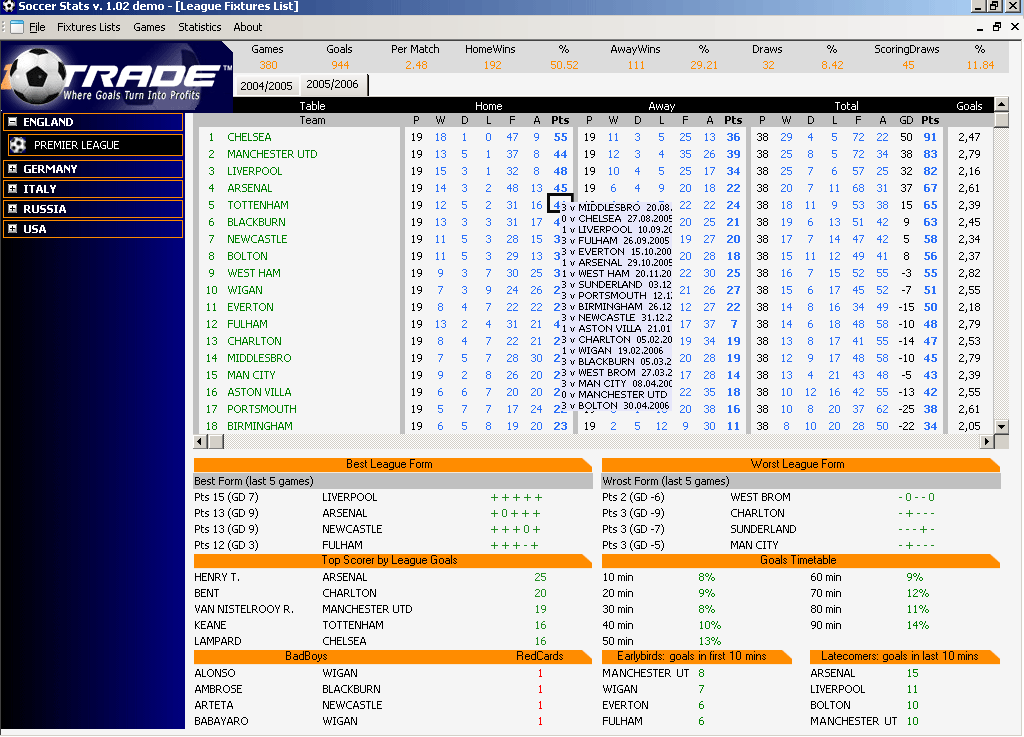Select MAN CITY in the league table

point(251,375)
